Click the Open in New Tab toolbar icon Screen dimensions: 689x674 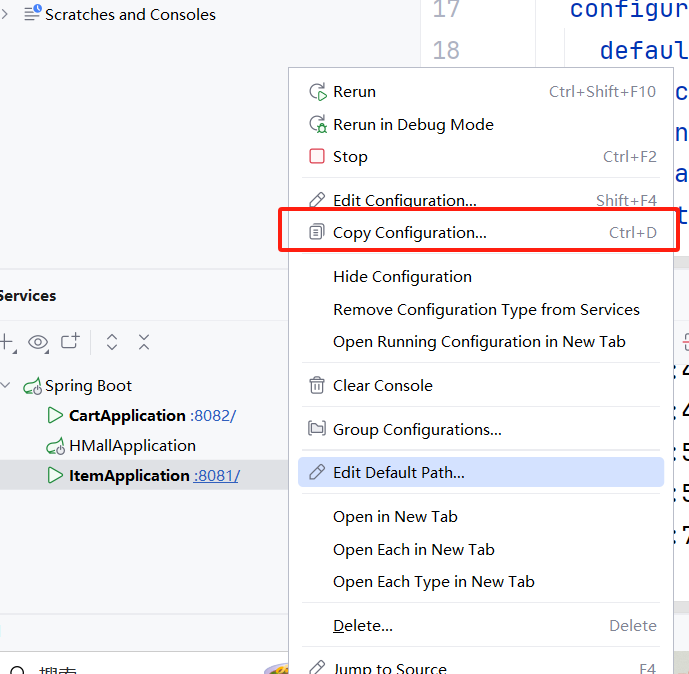click(70, 341)
